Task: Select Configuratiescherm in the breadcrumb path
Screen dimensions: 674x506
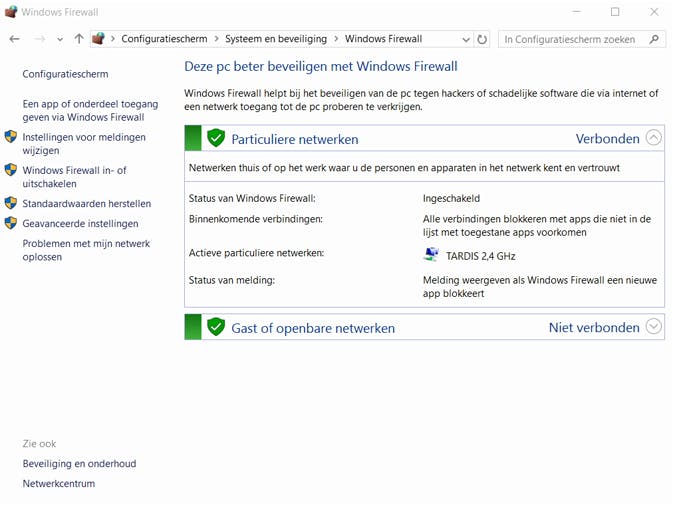Action: coord(164,39)
